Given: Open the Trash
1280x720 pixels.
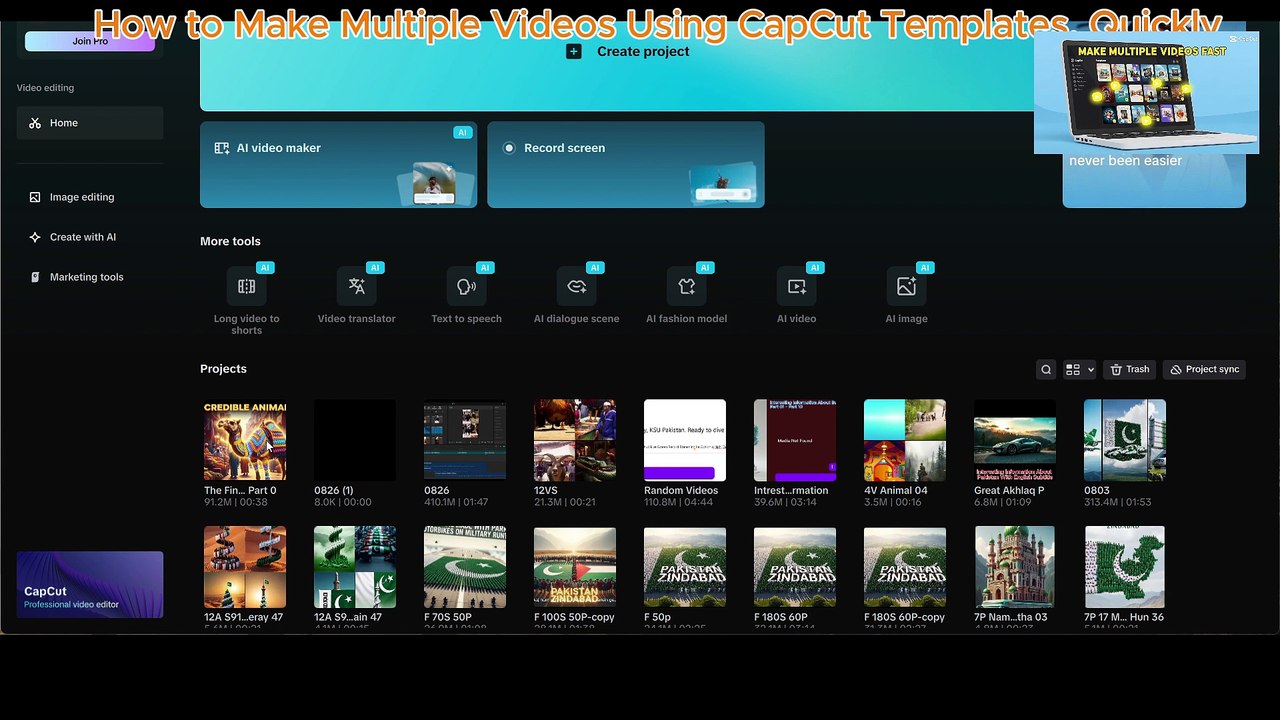Looking at the screenshot, I should pyautogui.click(x=1129, y=369).
